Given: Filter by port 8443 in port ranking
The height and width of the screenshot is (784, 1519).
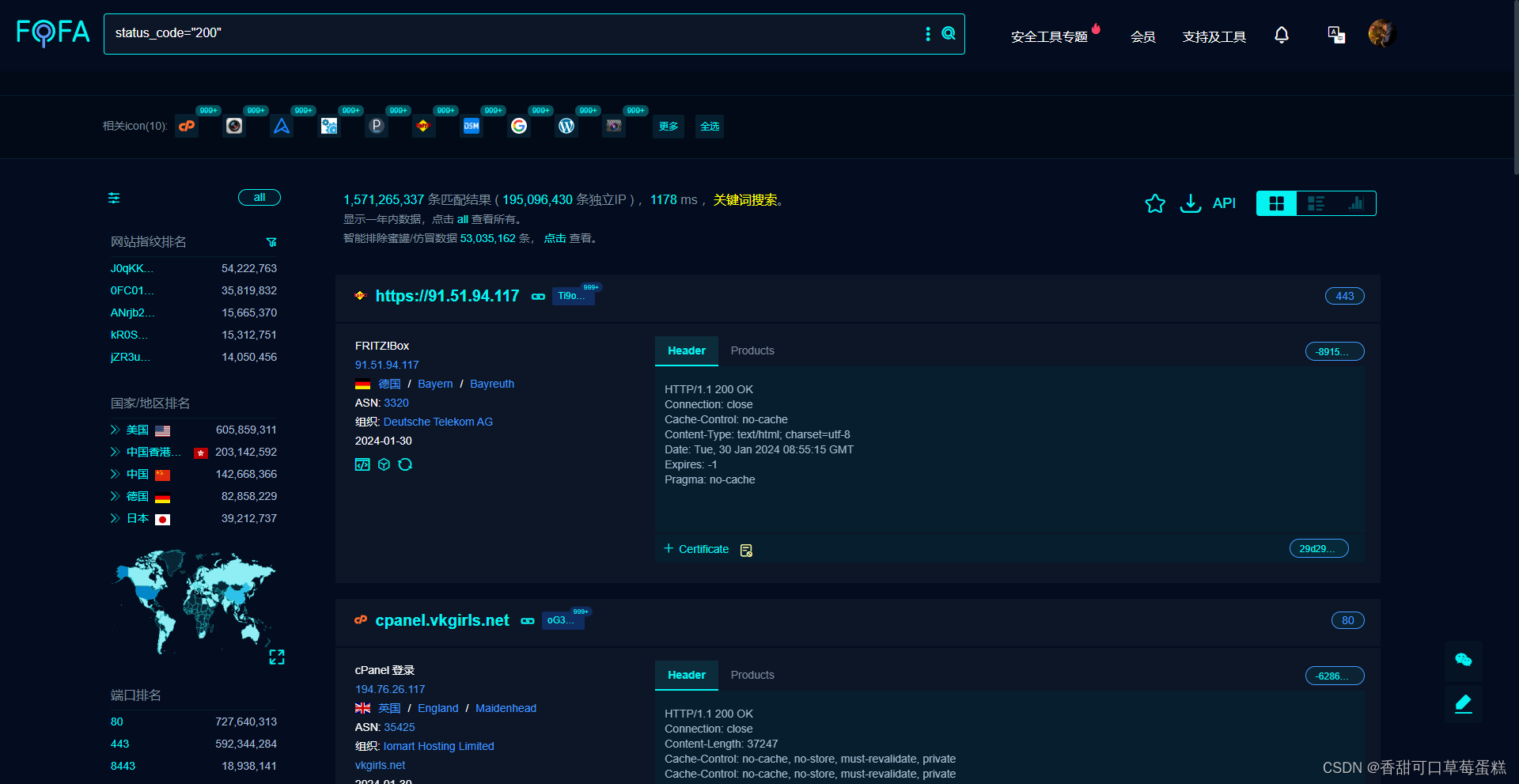Looking at the screenshot, I should (123, 766).
